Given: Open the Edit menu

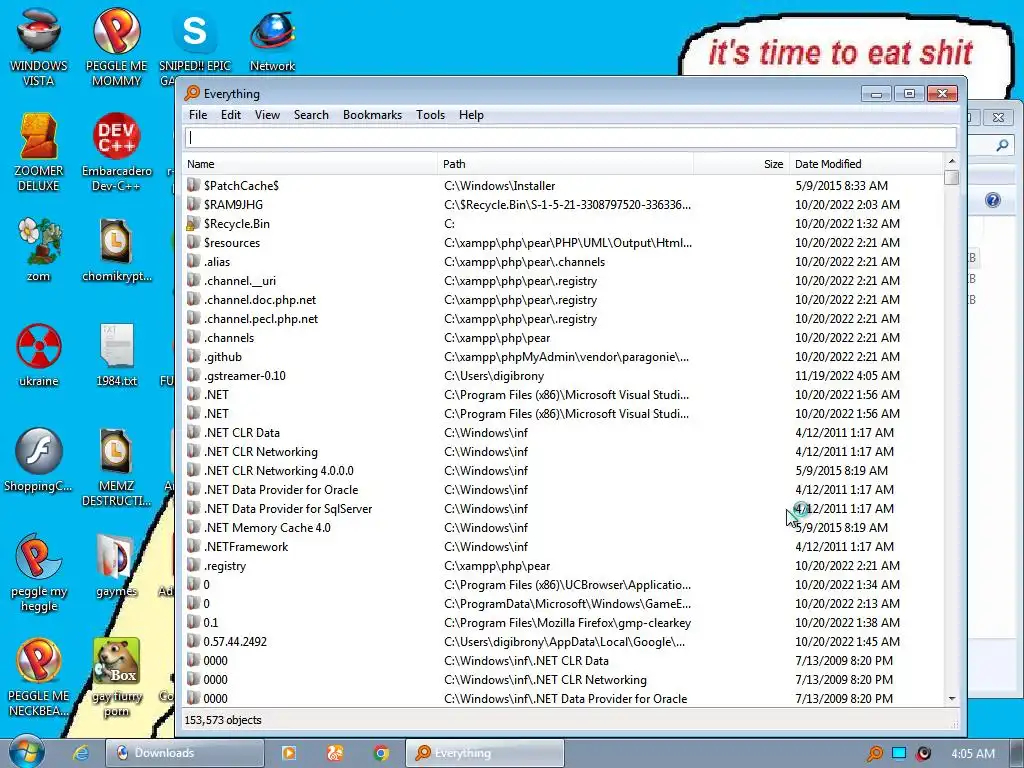Looking at the screenshot, I should pyautogui.click(x=231, y=115).
